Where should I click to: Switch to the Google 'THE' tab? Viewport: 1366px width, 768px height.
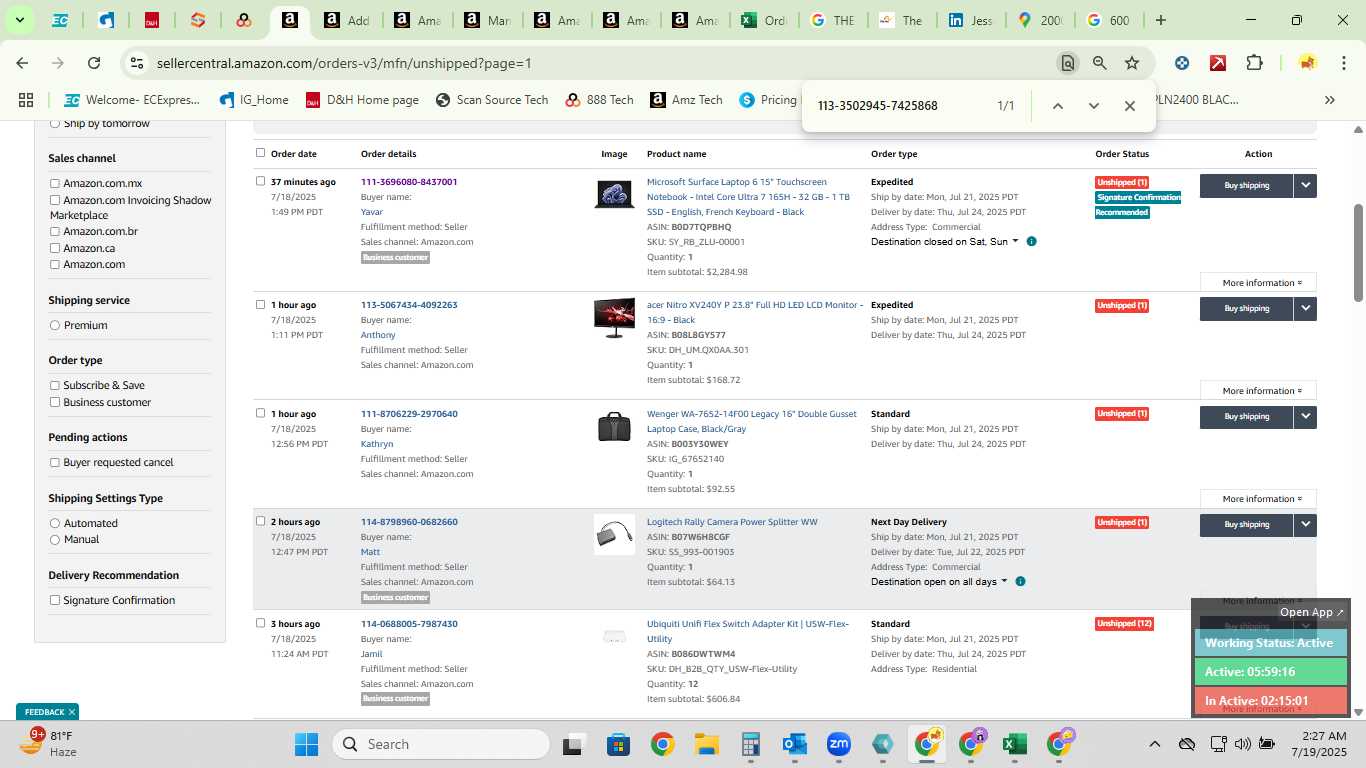tap(832, 20)
